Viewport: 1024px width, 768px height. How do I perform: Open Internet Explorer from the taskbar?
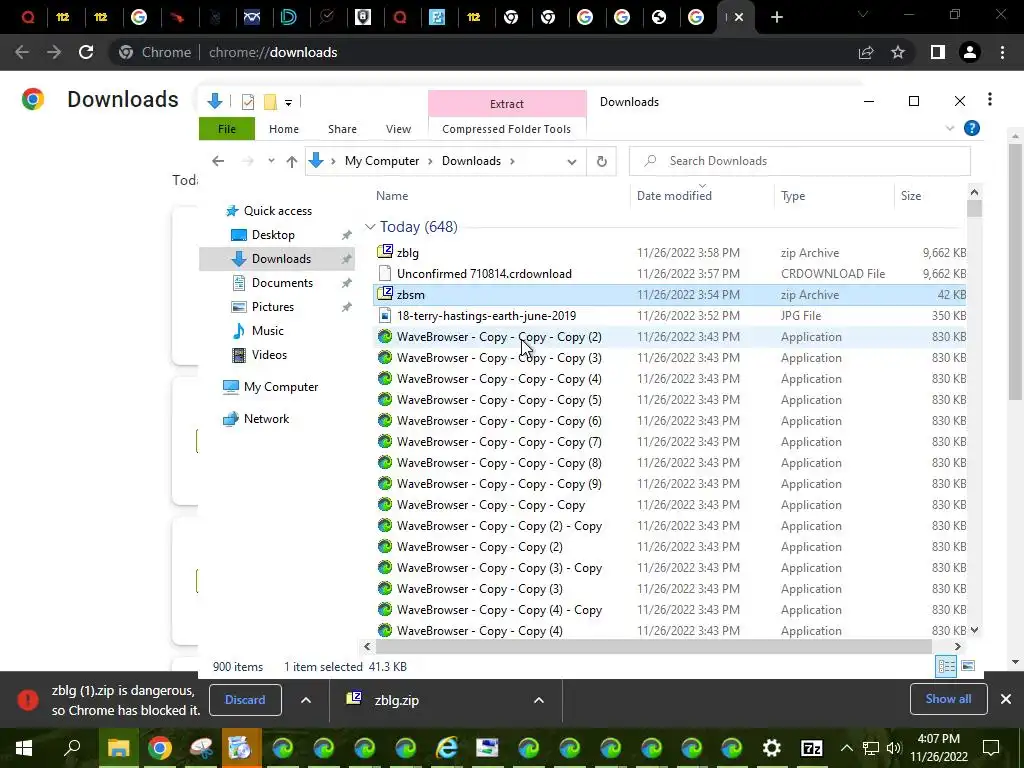click(x=447, y=748)
